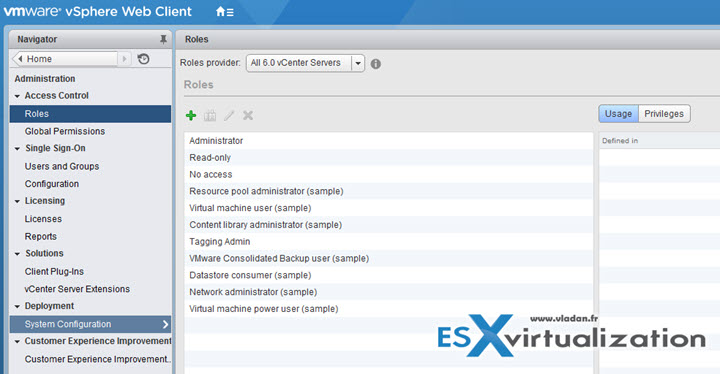Select the Read-only role
This screenshot has width=720, height=374.
point(388,158)
